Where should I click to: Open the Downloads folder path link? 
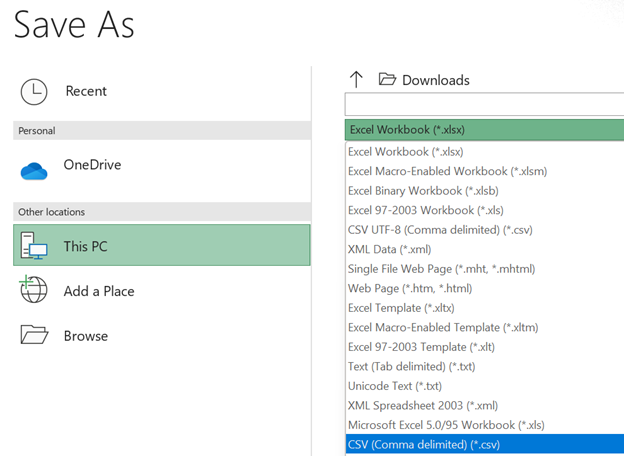click(x=435, y=80)
